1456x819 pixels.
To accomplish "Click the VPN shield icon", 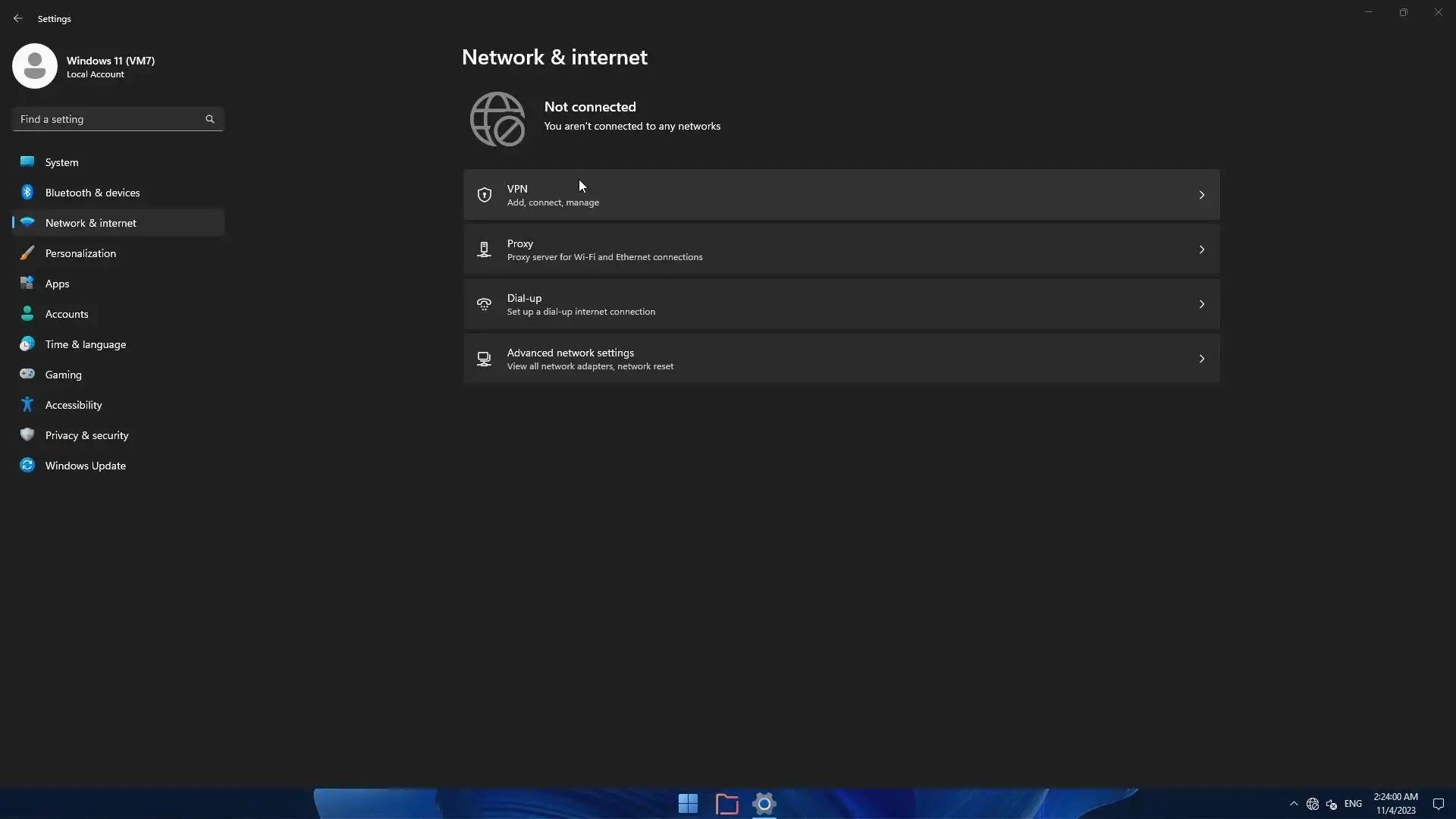I will pos(484,195).
